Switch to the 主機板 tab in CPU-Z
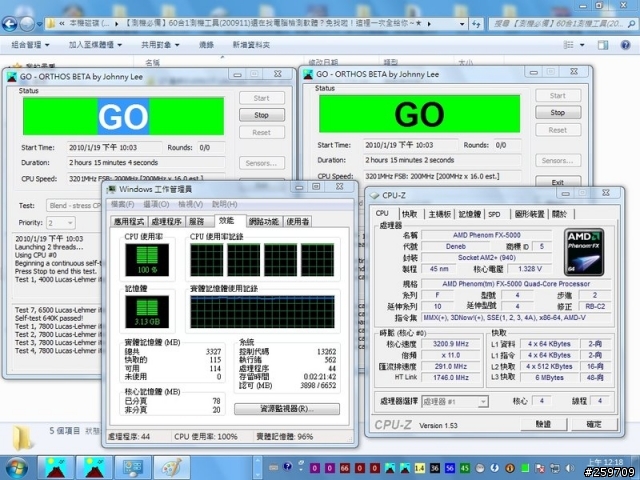Screen dimensions: 640x480 pos(440,214)
